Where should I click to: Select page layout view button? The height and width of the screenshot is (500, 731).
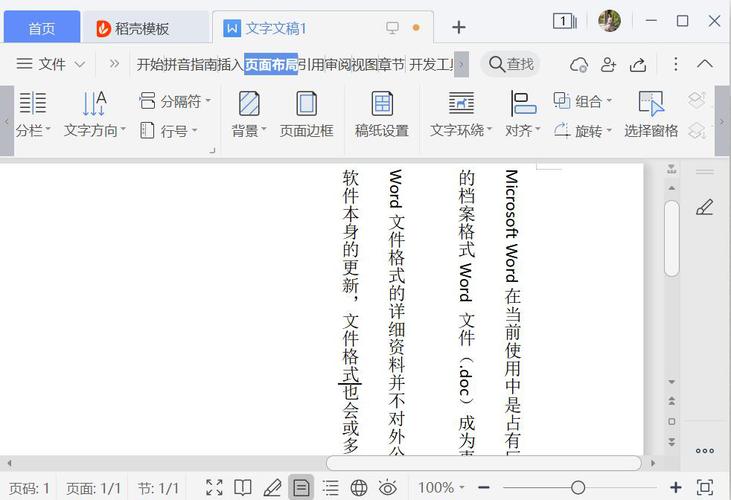point(301,487)
